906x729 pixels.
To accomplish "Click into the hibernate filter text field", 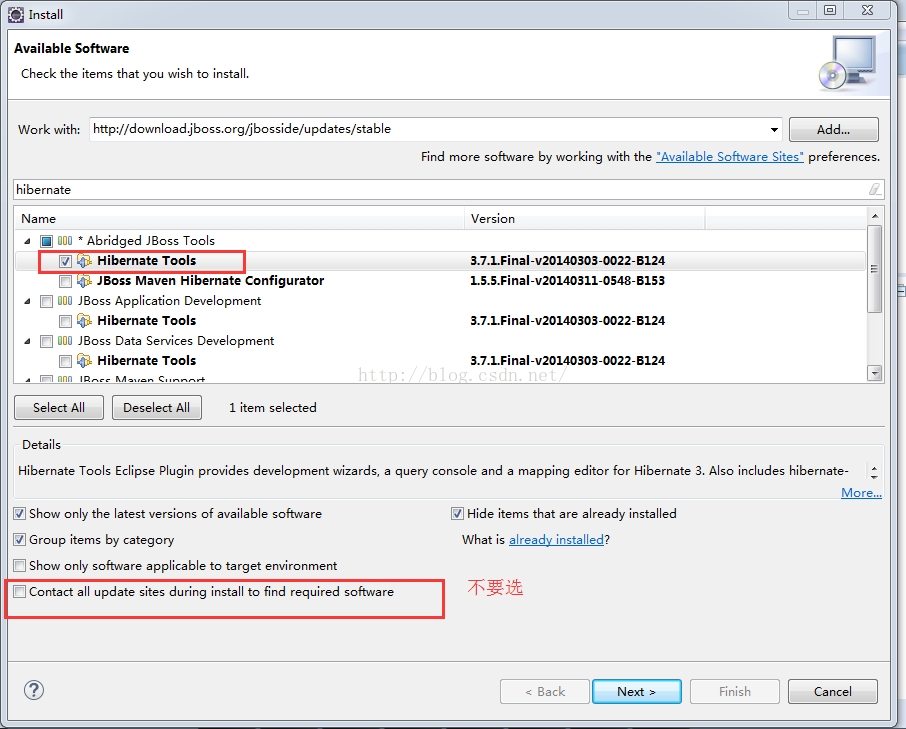I will click(x=448, y=189).
